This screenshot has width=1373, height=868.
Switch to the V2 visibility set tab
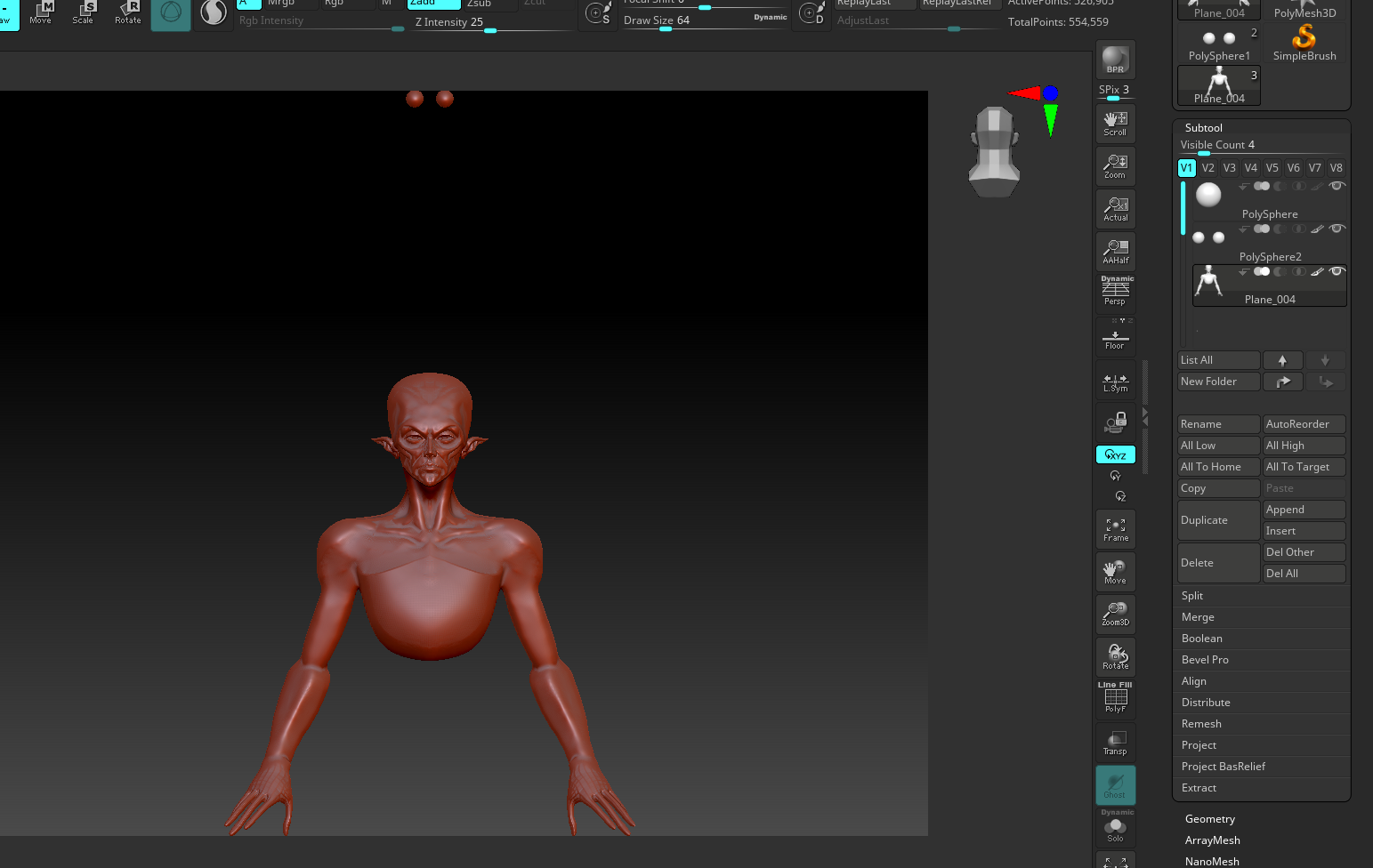click(1207, 168)
